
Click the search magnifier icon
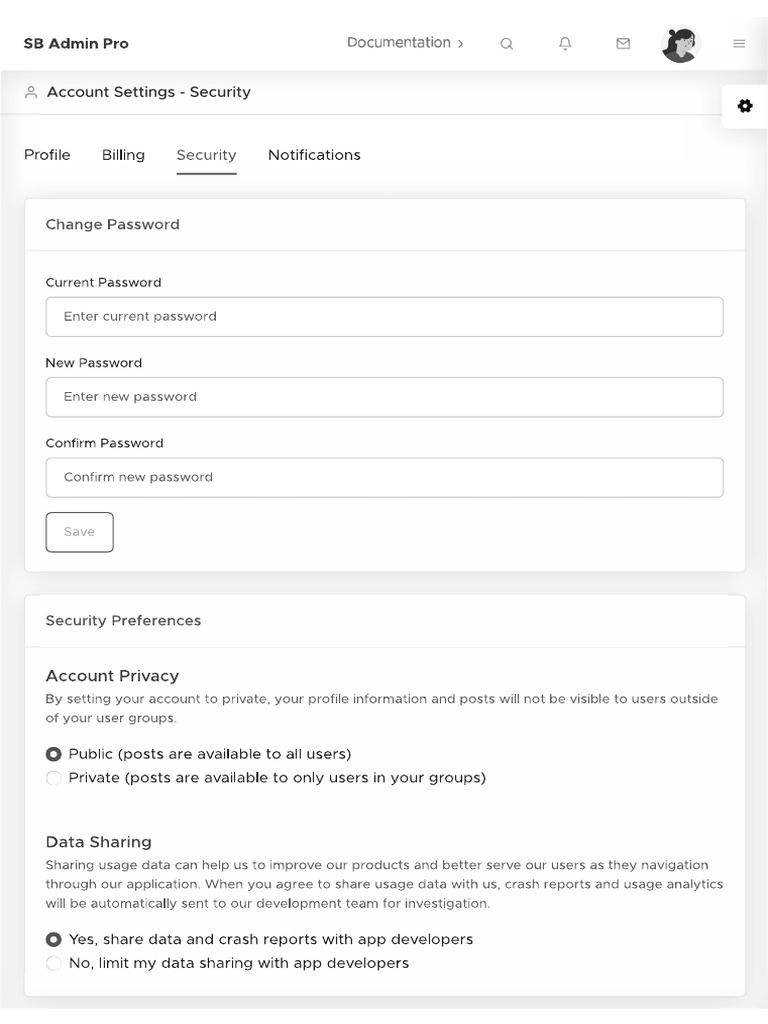507,44
